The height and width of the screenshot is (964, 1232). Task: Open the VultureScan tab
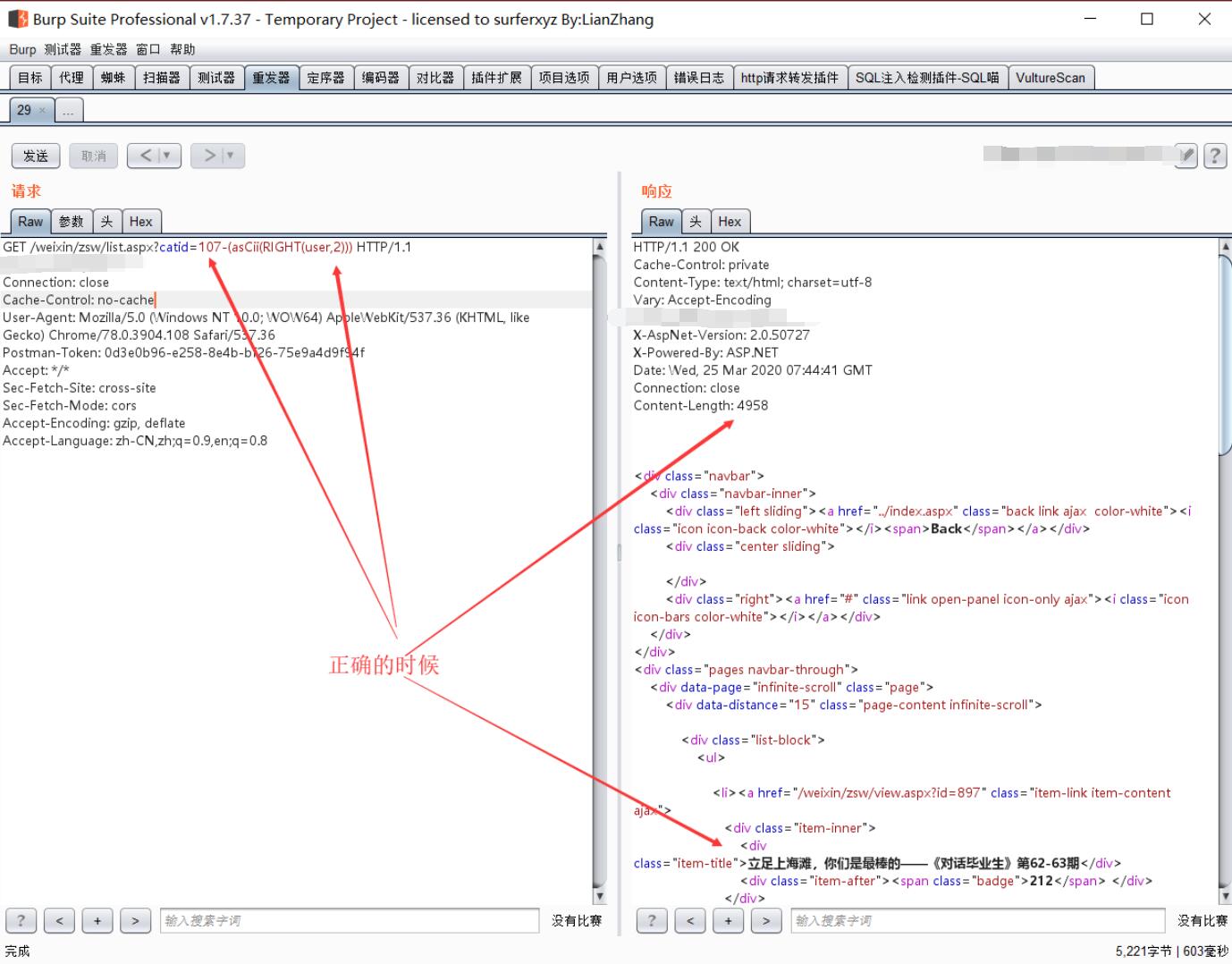coord(1051,78)
